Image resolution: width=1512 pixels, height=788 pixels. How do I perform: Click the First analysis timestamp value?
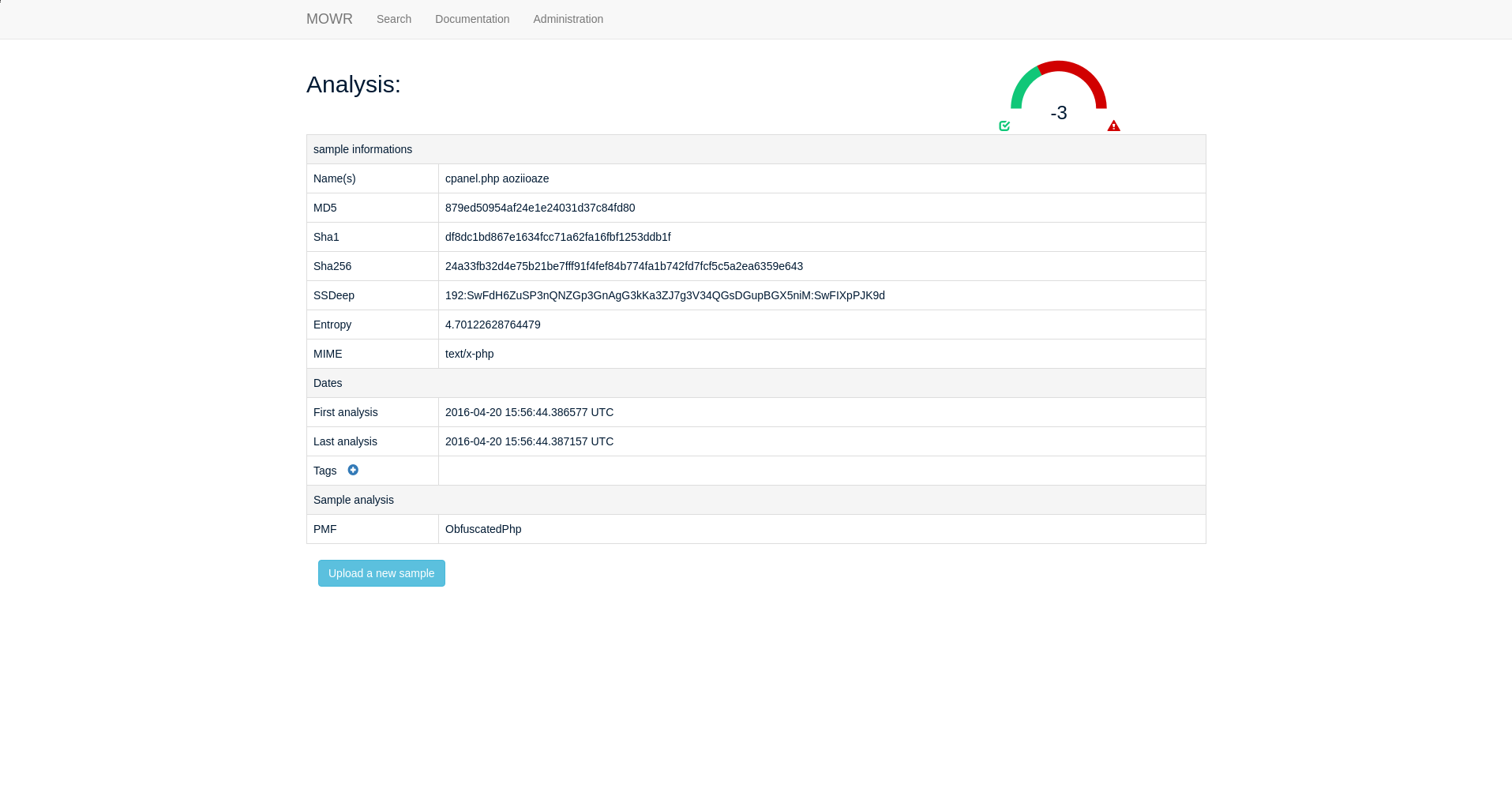coord(529,412)
